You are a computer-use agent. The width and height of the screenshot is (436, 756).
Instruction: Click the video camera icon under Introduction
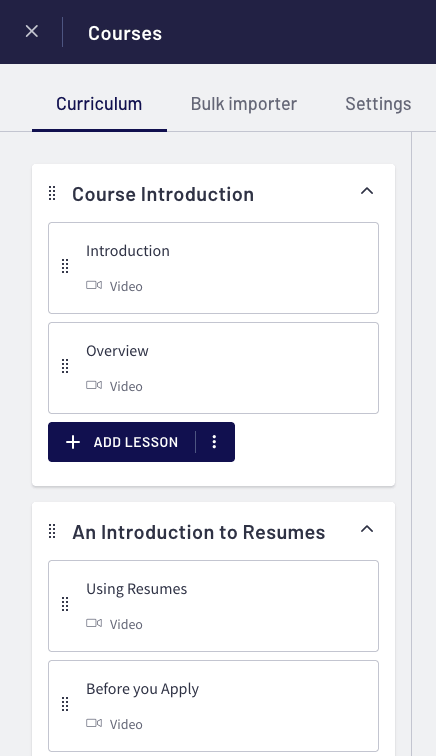(x=94, y=285)
